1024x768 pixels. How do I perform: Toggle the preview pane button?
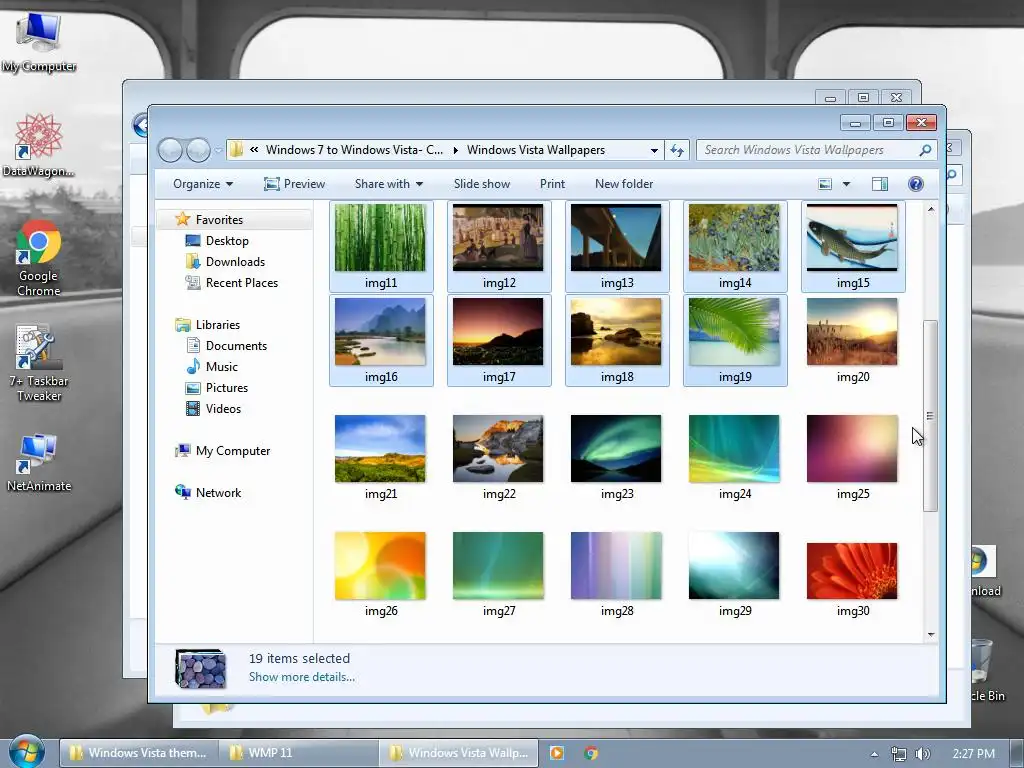[880, 184]
